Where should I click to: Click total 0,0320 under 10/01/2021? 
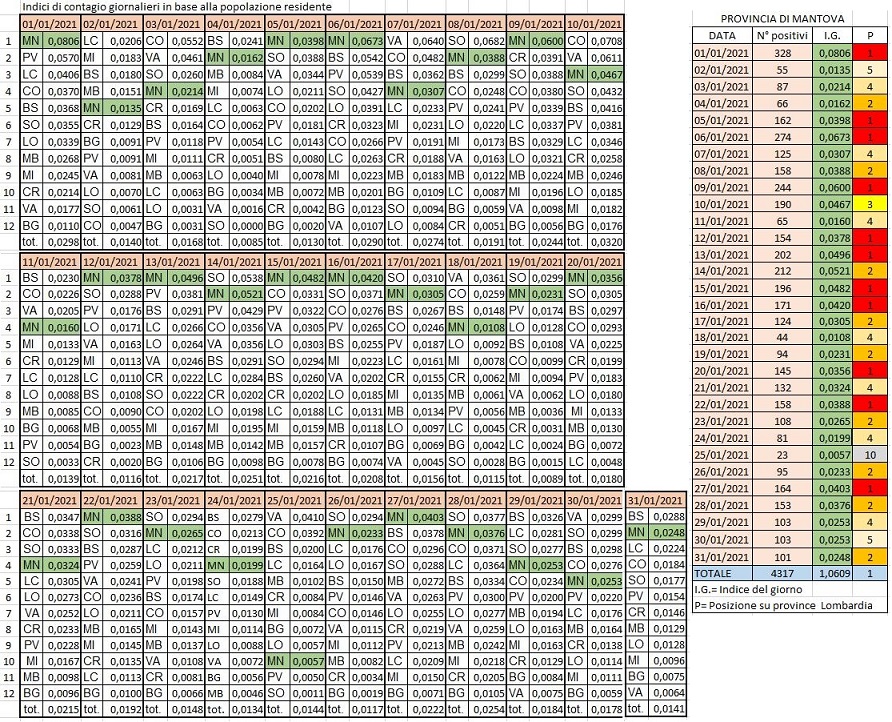pyautogui.click(x=606, y=242)
